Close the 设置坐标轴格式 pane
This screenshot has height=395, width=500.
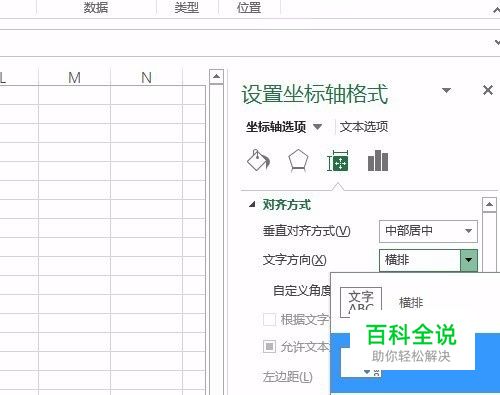click(x=488, y=90)
